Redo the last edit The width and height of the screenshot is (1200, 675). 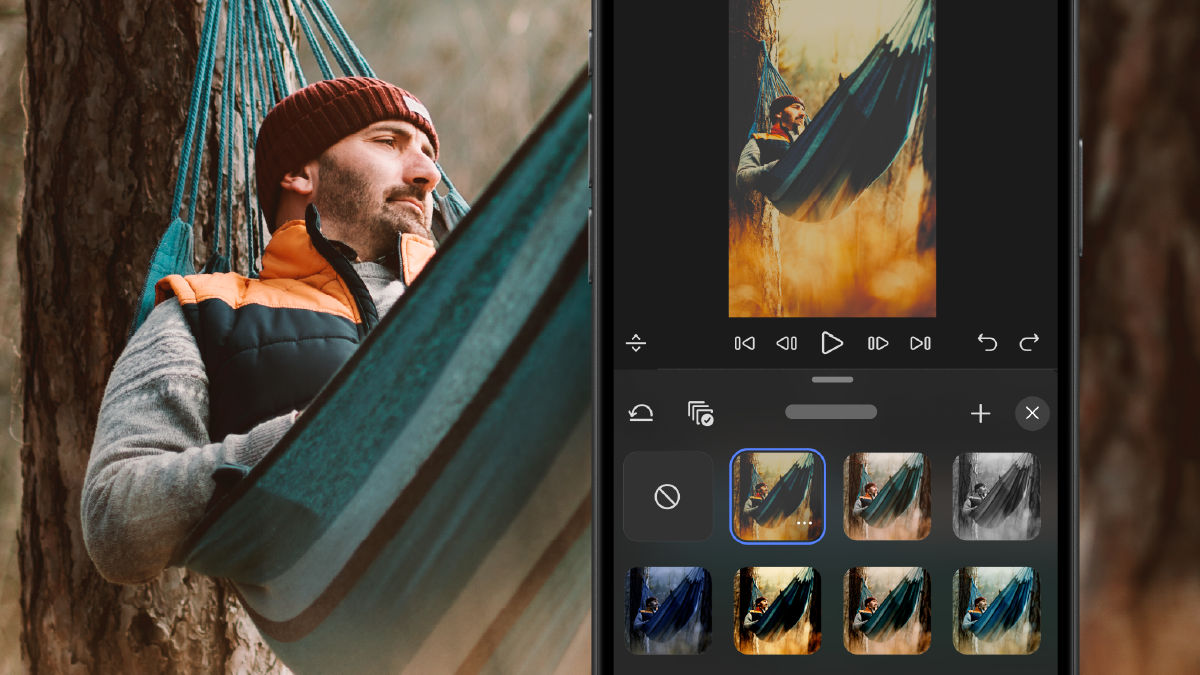coord(1029,343)
